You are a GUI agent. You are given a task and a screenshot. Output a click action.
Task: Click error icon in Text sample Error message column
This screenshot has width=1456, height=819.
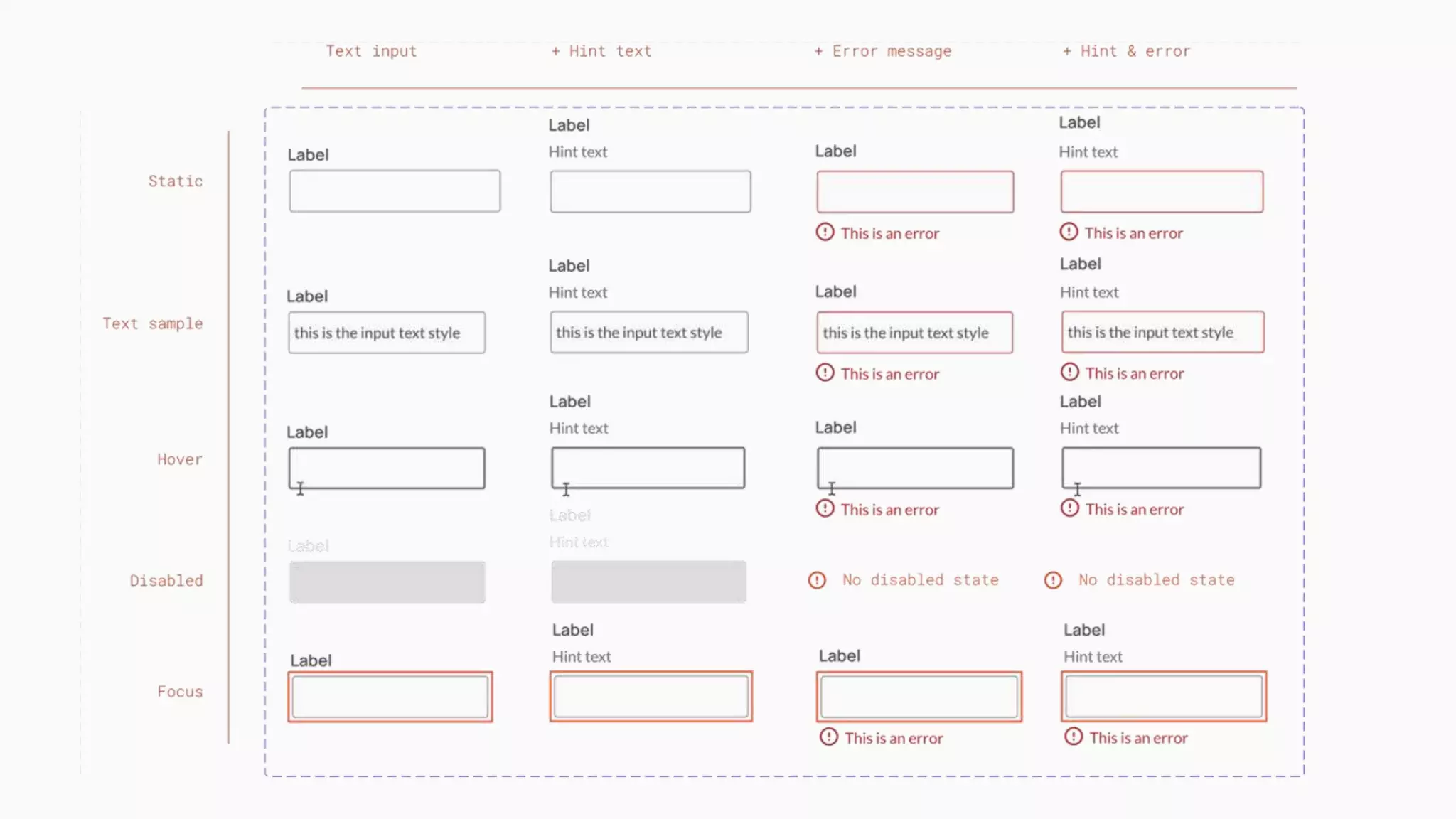click(x=825, y=373)
